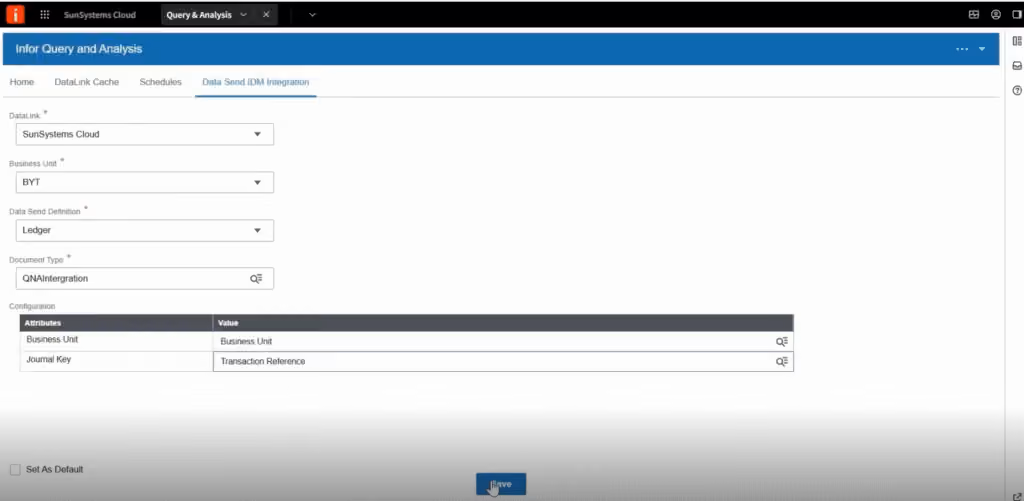Switch to the DataLink Cache tab
The image size is (1024, 501).
[87, 82]
